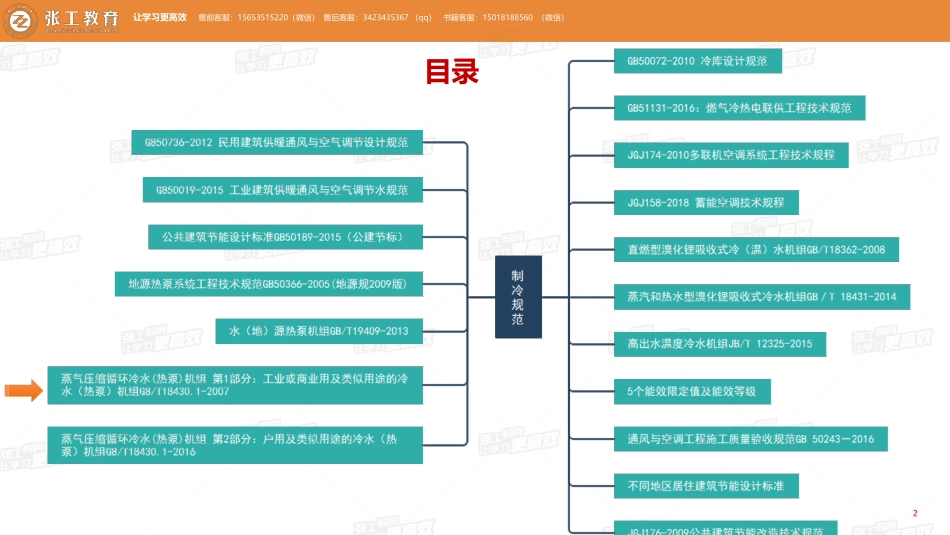Open 蒸气压缩循环冷水机组 第1部分 node

coord(235,385)
